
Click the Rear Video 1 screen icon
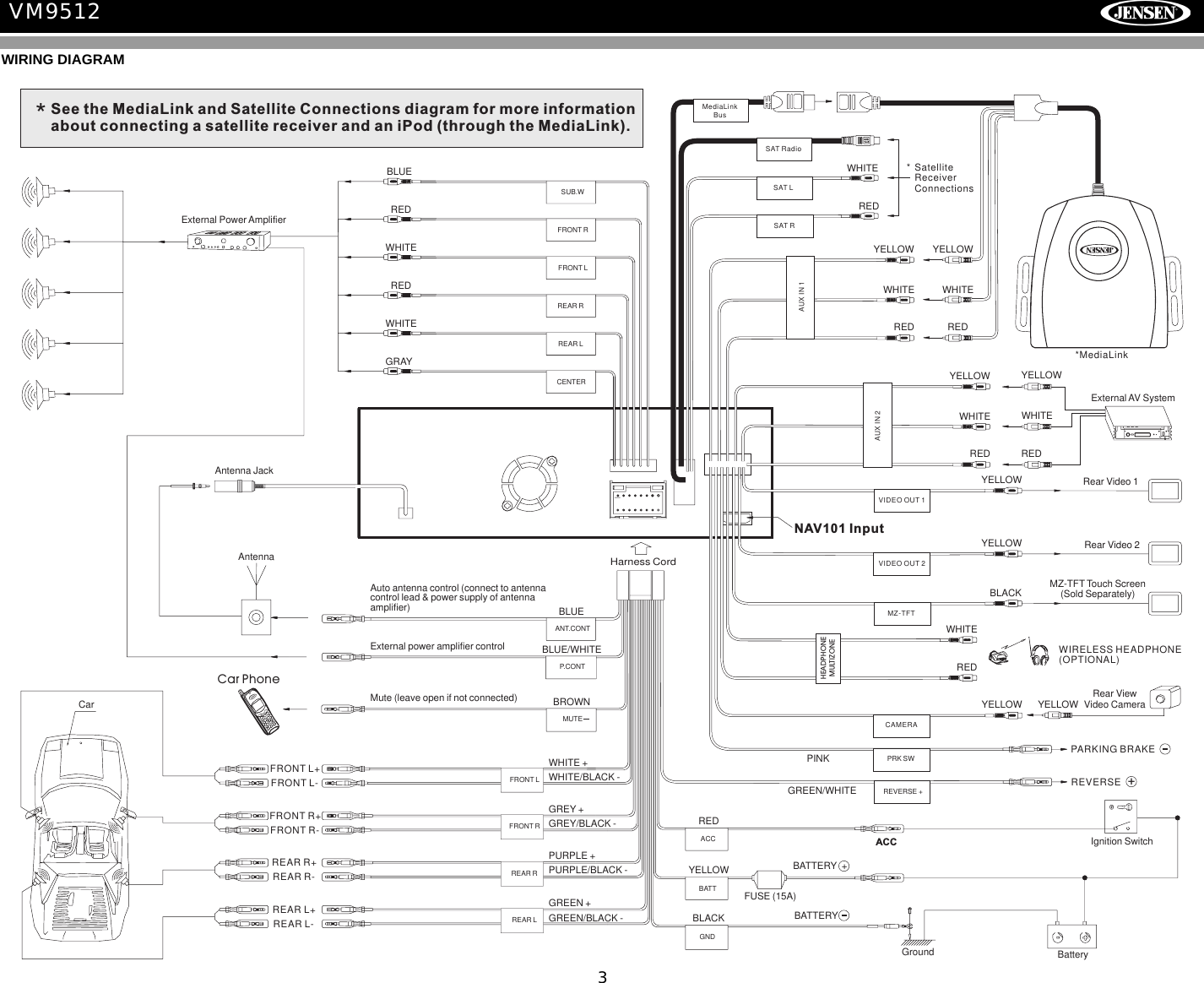click(1165, 491)
